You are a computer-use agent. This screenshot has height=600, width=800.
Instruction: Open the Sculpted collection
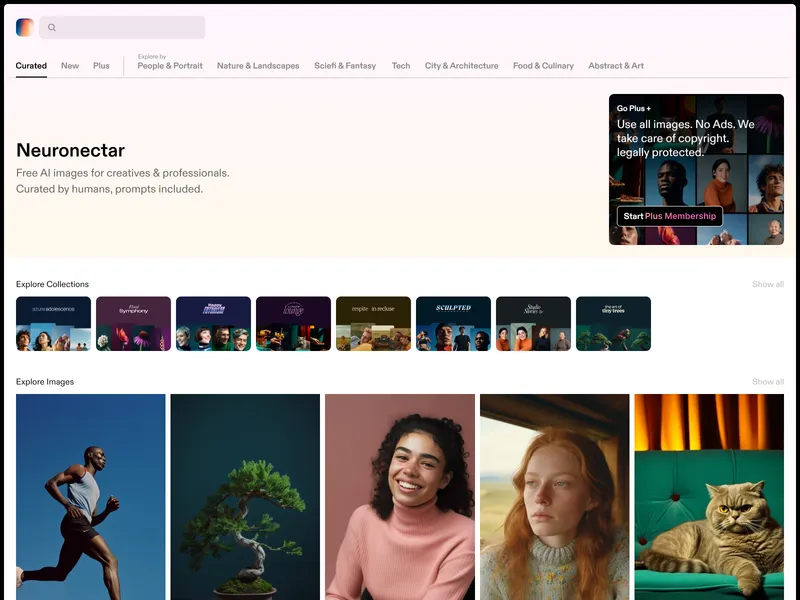tap(454, 323)
